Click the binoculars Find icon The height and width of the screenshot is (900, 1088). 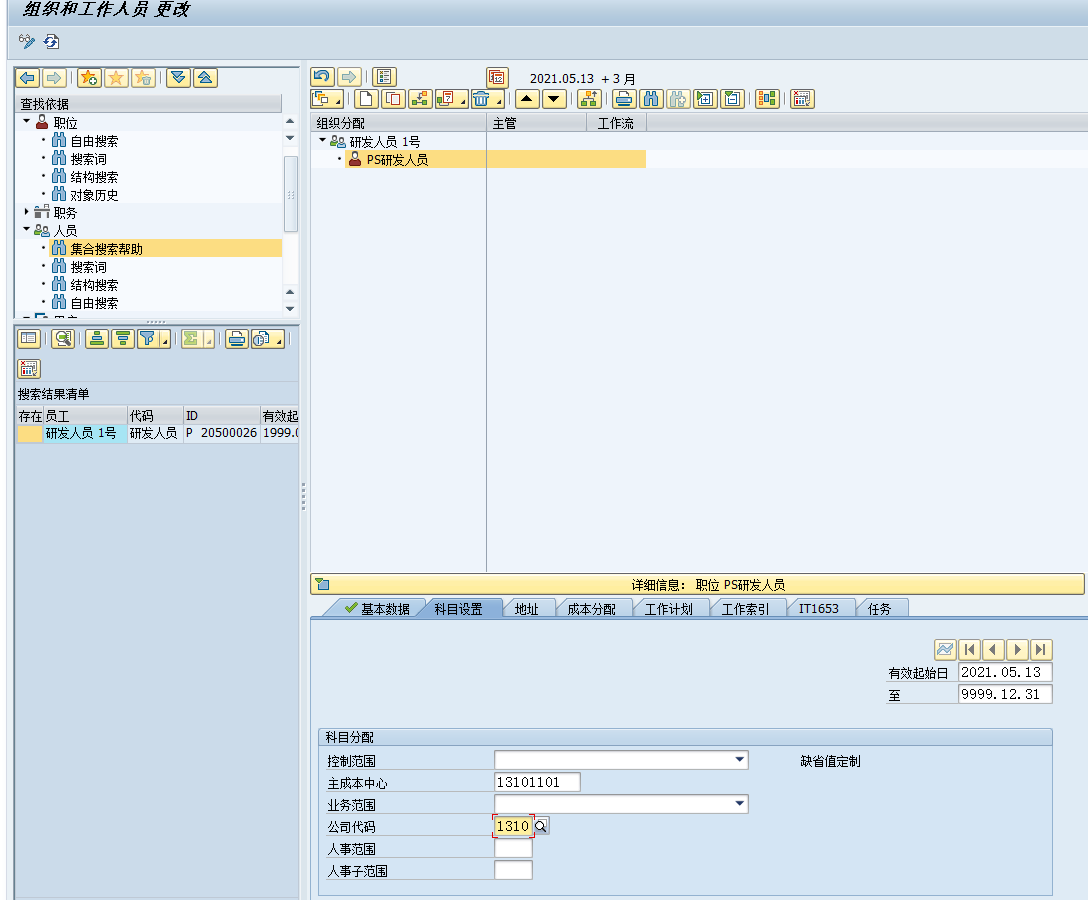point(650,98)
